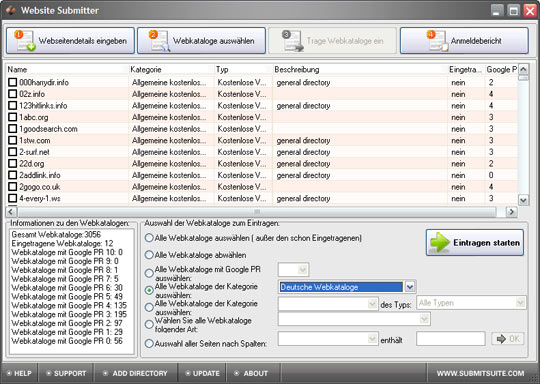Click the Eintragen starten button
The image size is (540, 384).
[475, 242]
